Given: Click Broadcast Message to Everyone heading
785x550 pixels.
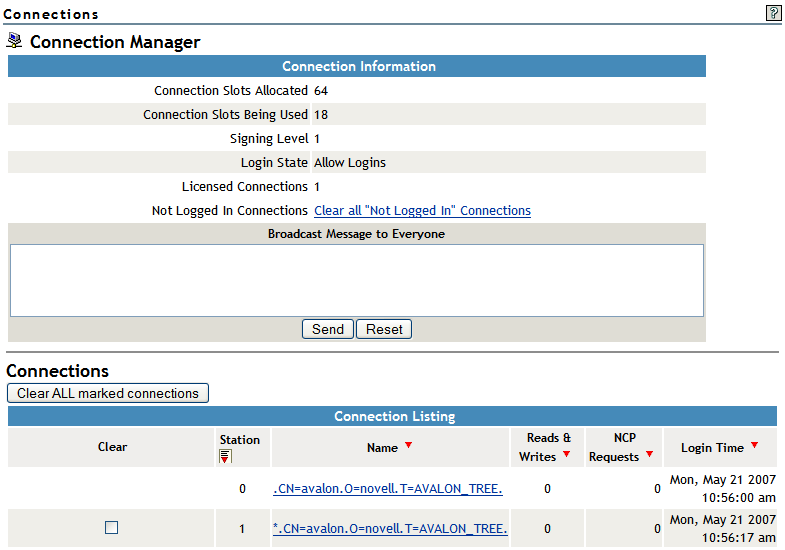Looking at the screenshot, I should pos(356,234).
